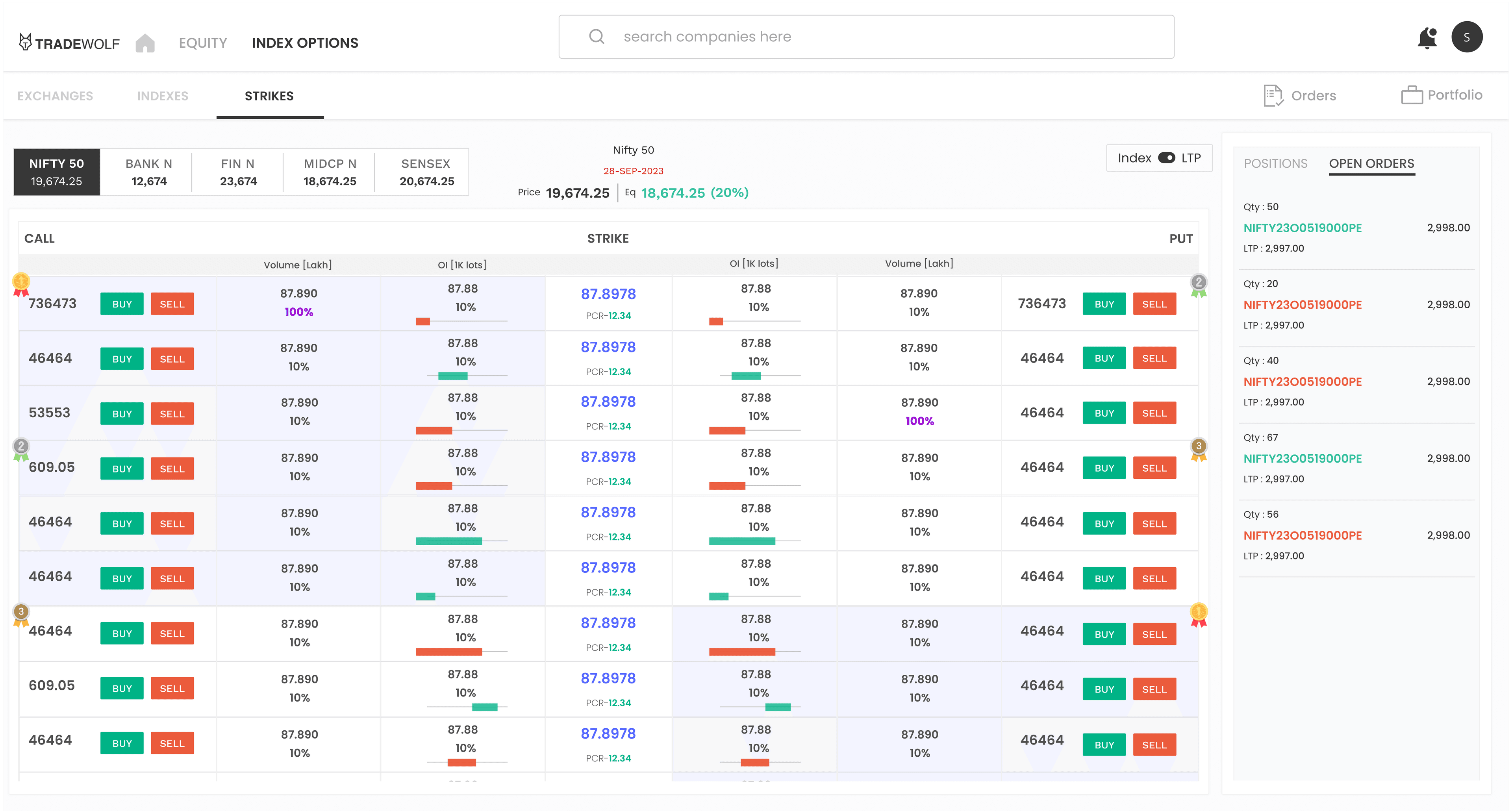This screenshot has width=1512, height=811.
Task: Select the NIFTY 50 index tab
Action: 56,172
